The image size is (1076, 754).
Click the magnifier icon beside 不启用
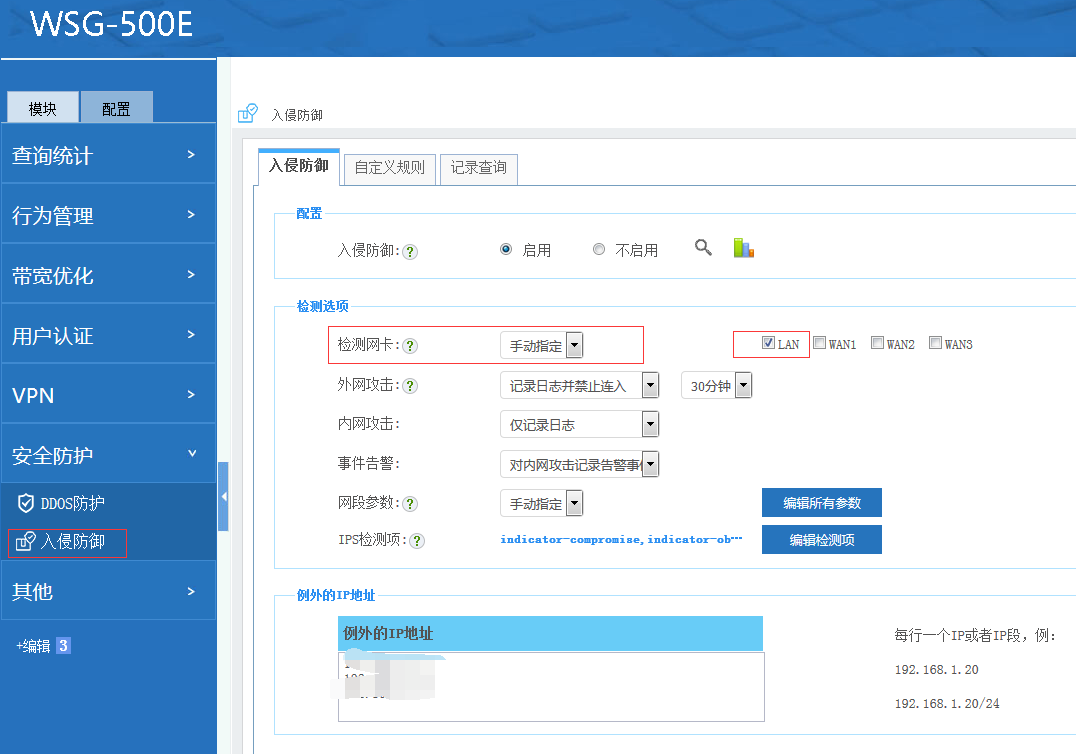pyautogui.click(x=703, y=248)
